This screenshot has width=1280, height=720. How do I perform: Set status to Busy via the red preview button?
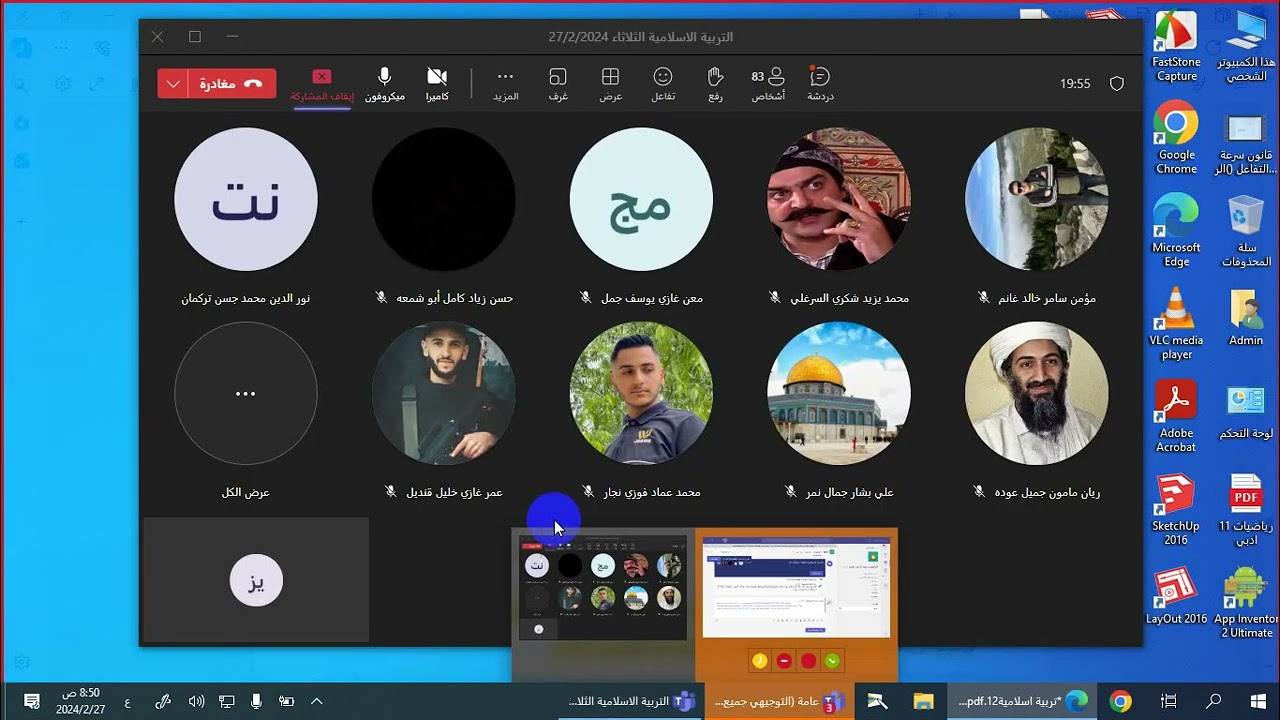808,661
